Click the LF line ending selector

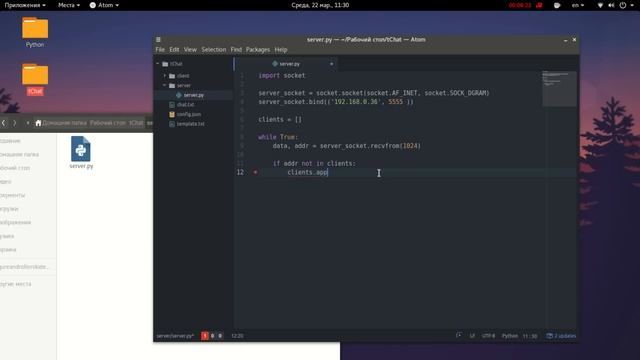point(472,336)
